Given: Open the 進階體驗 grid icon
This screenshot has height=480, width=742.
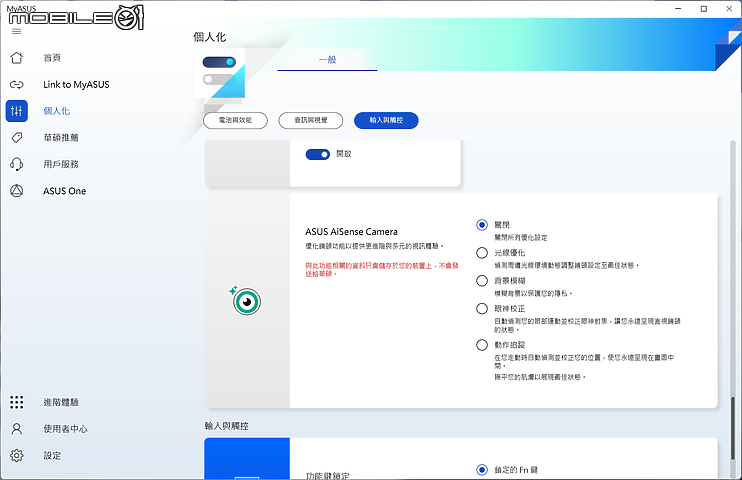Looking at the screenshot, I should [x=17, y=402].
